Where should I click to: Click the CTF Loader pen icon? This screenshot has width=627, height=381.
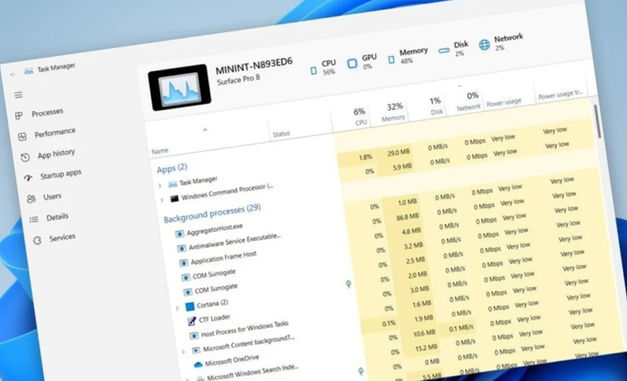coord(192,321)
